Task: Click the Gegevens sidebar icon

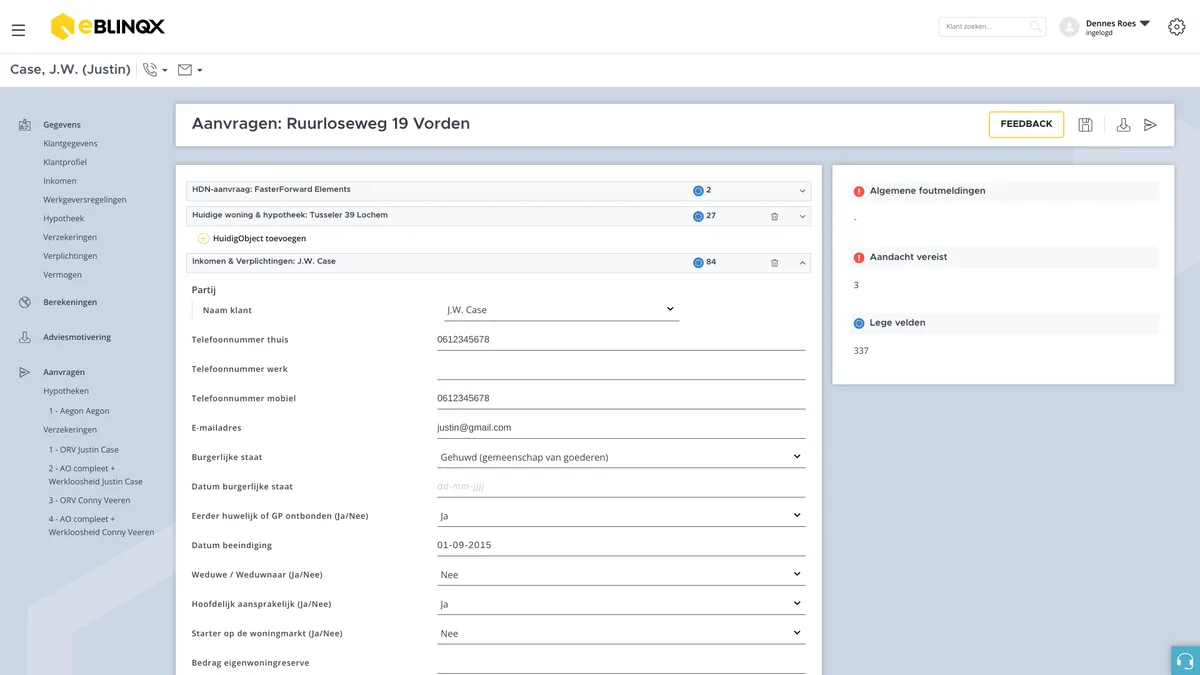Action: coord(25,125)
